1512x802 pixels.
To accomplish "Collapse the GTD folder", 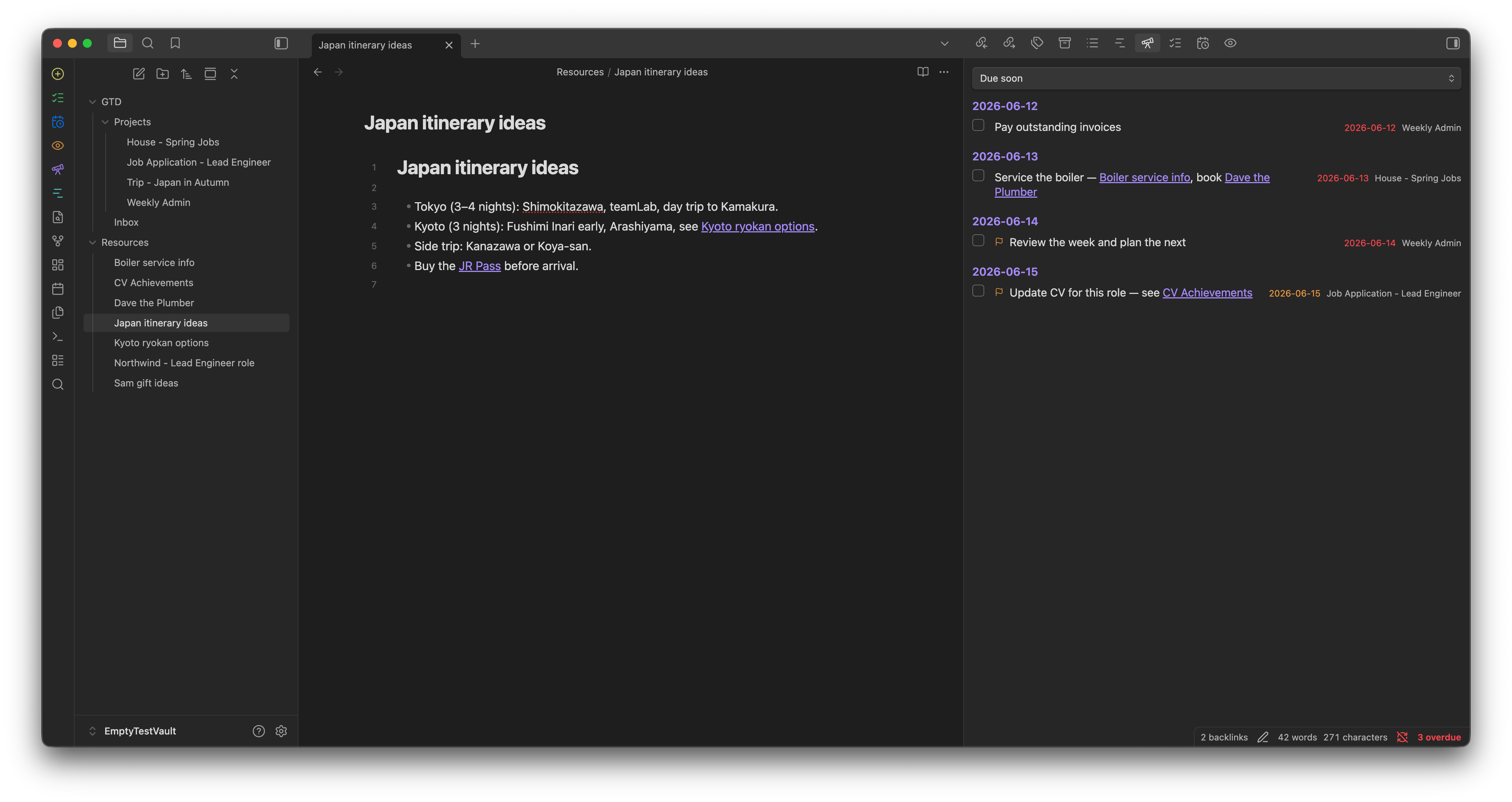I will pos(92,101).
